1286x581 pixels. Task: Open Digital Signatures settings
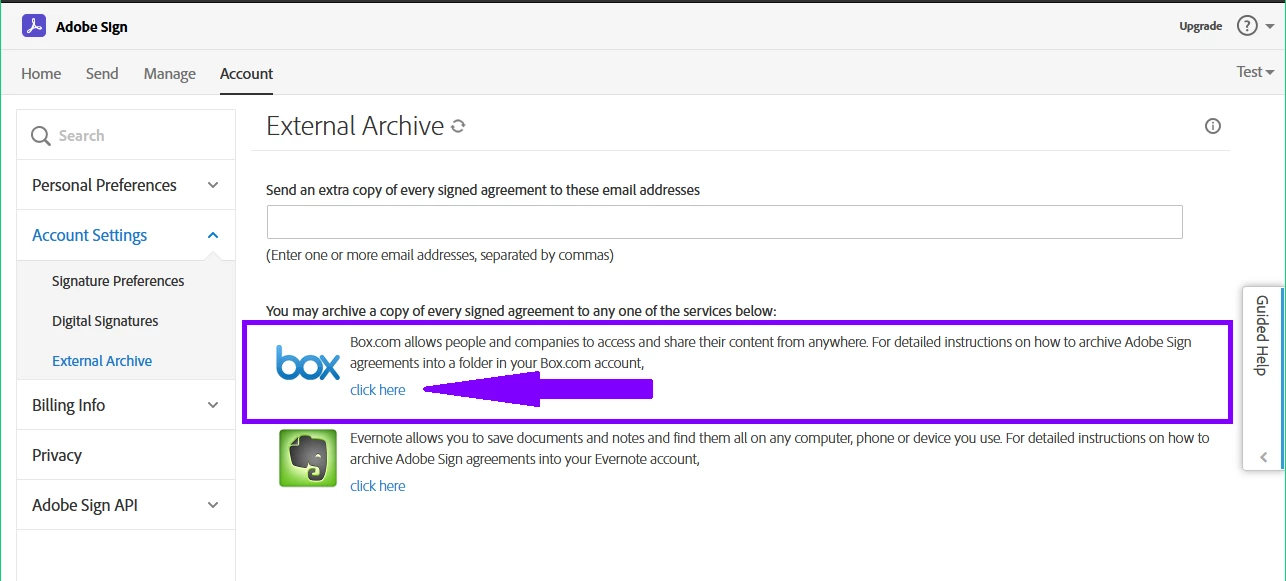coord(105,321)
